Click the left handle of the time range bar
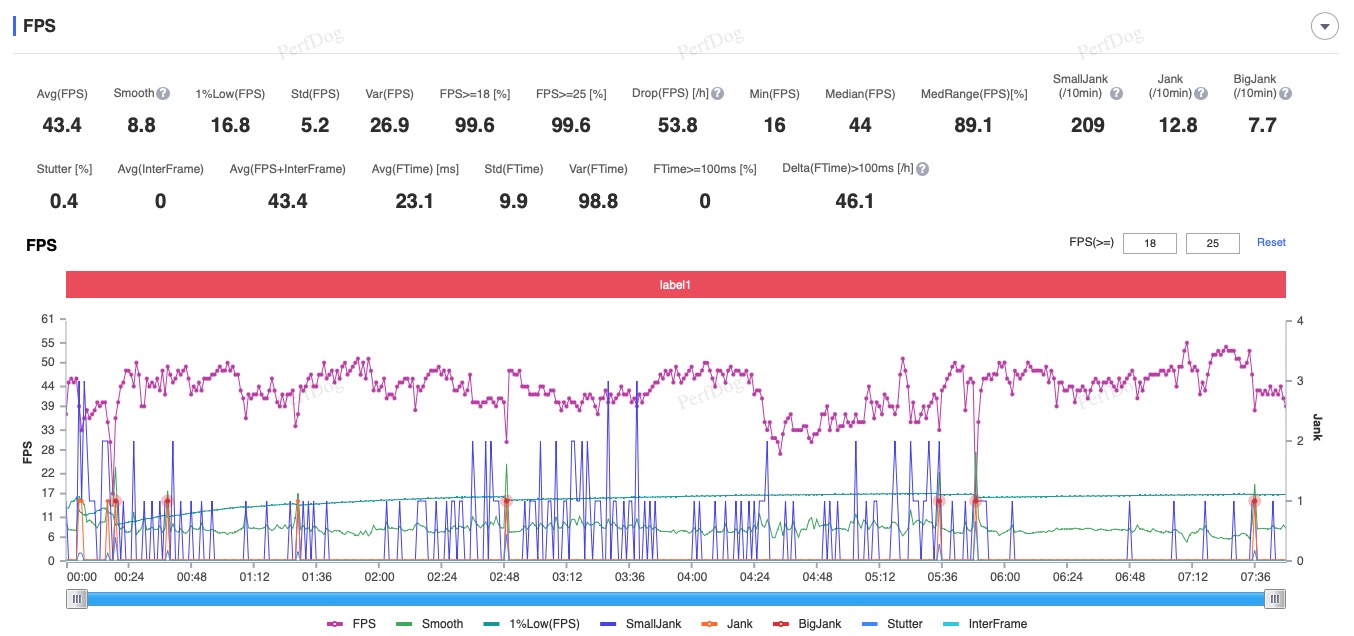 tap(77, 598)
